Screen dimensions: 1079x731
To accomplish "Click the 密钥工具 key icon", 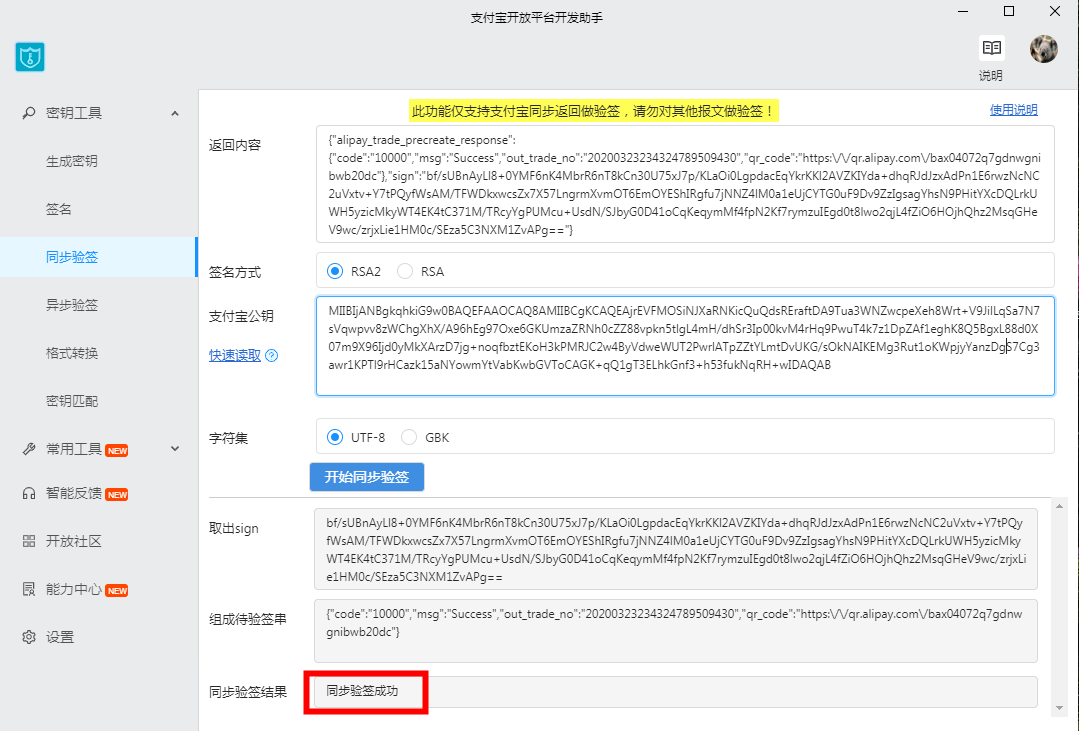I will click(29, 113).
